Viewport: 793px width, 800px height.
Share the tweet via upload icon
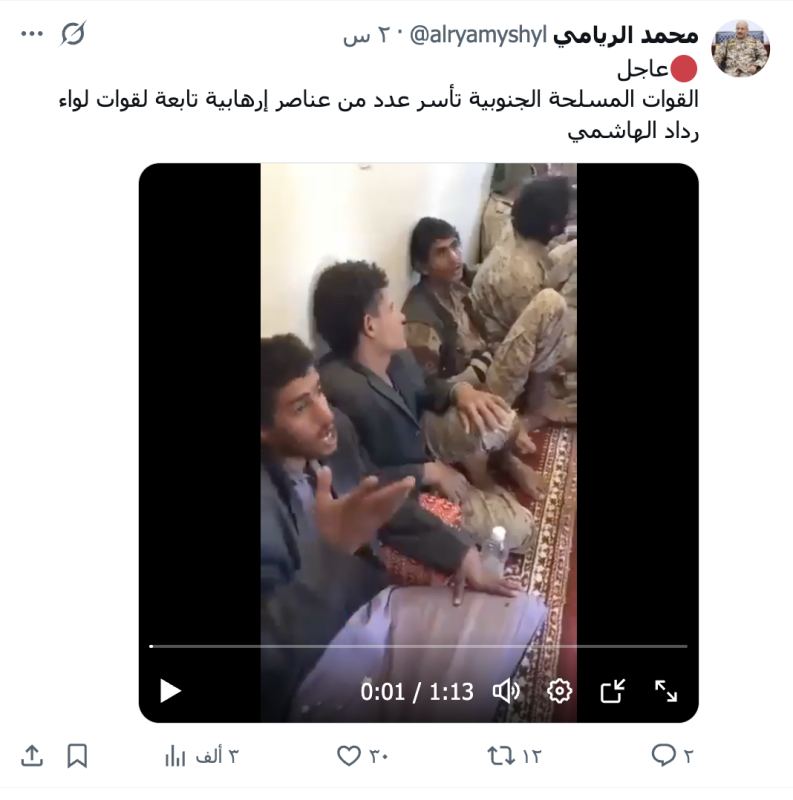pos(32,756)
